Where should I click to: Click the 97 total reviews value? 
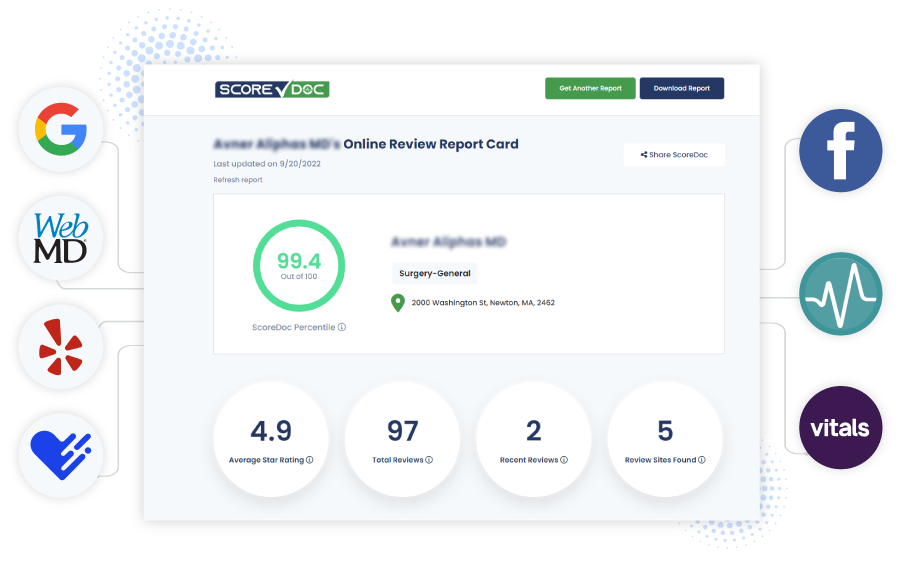(x=402, y=431)
